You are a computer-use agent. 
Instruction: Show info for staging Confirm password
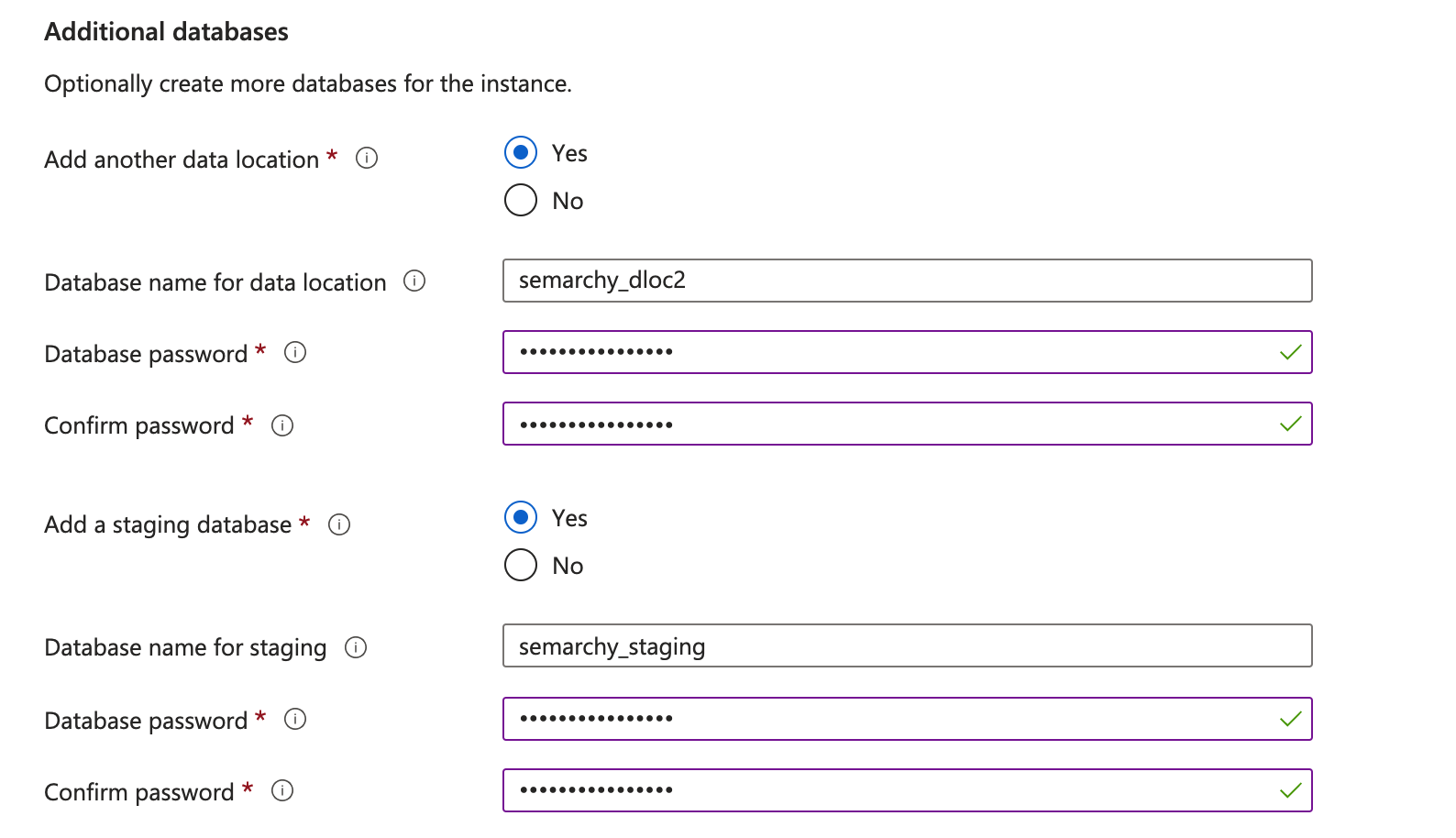pos(282,791)
